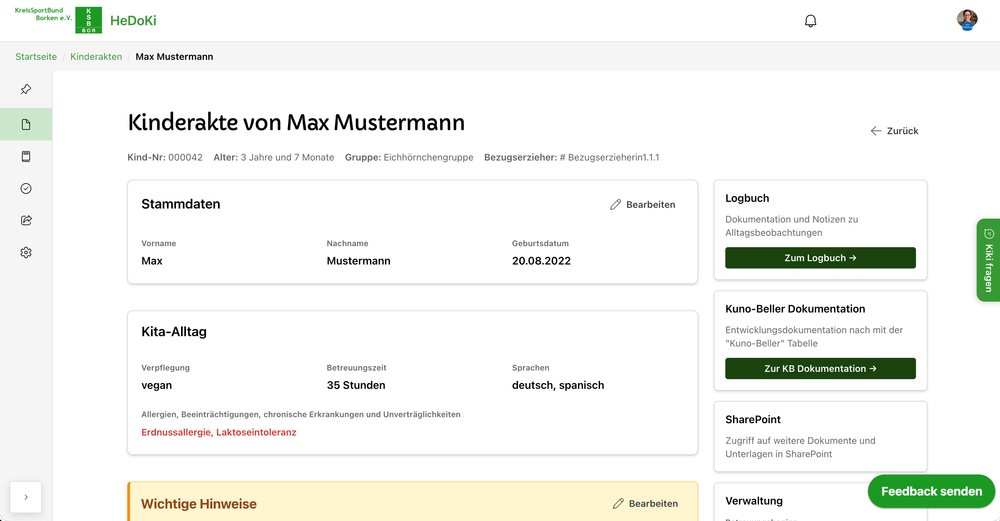Click the HeDoKi app title
This screenshot has height=521, width=1000.
133,20
